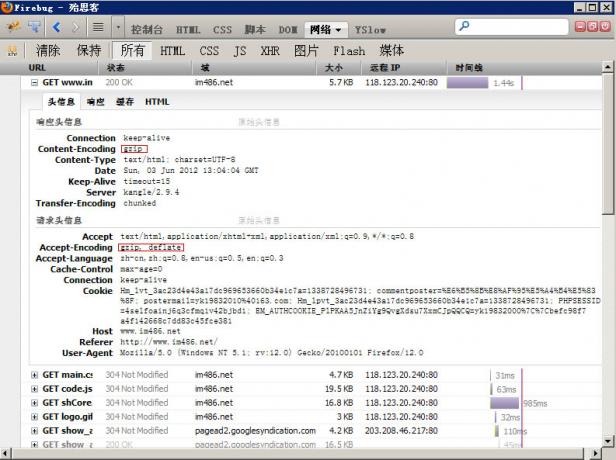Toggle the 保持 persist button
This screenshot has height=460, width=616.
pyautogui.click(x=89, y=50)
